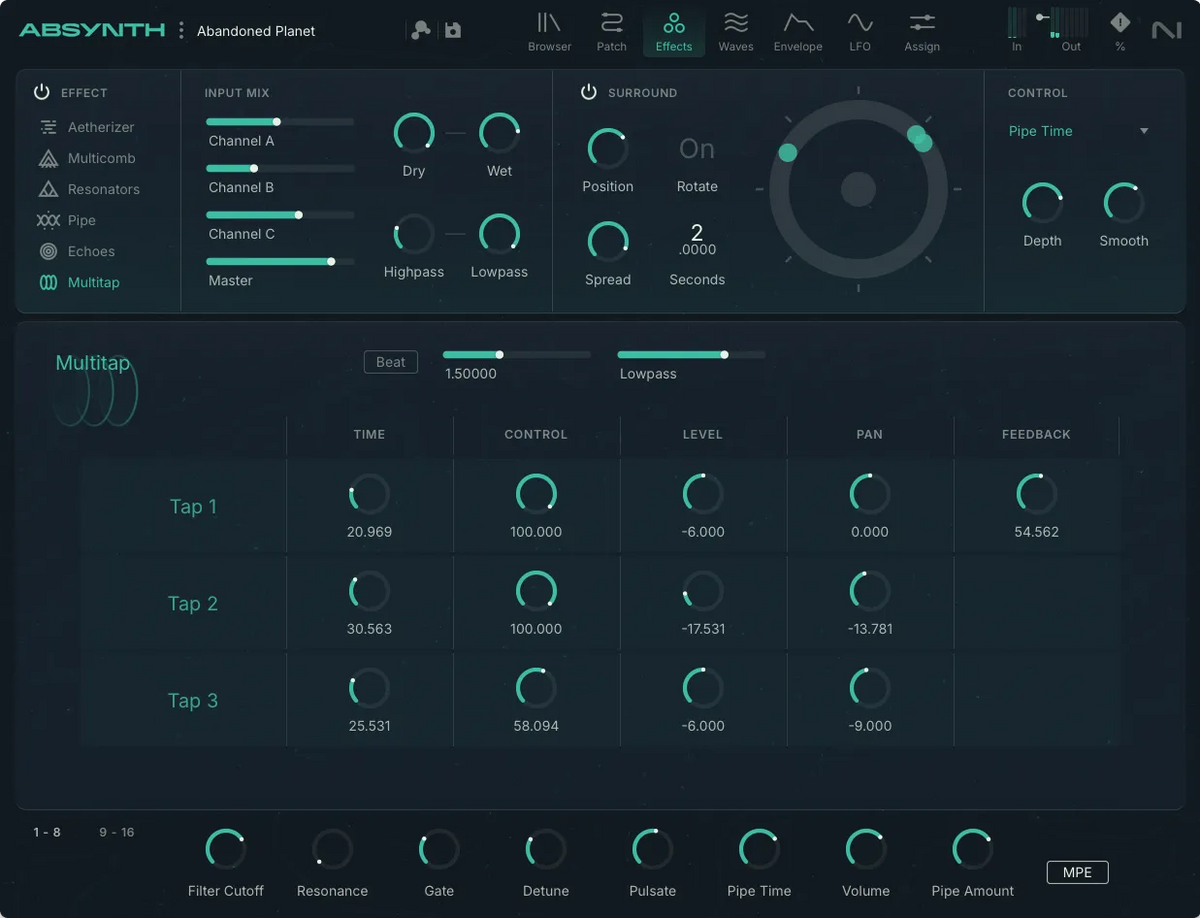Open the Envelope editor
The image size is (1200, 918).
point(797,30)
